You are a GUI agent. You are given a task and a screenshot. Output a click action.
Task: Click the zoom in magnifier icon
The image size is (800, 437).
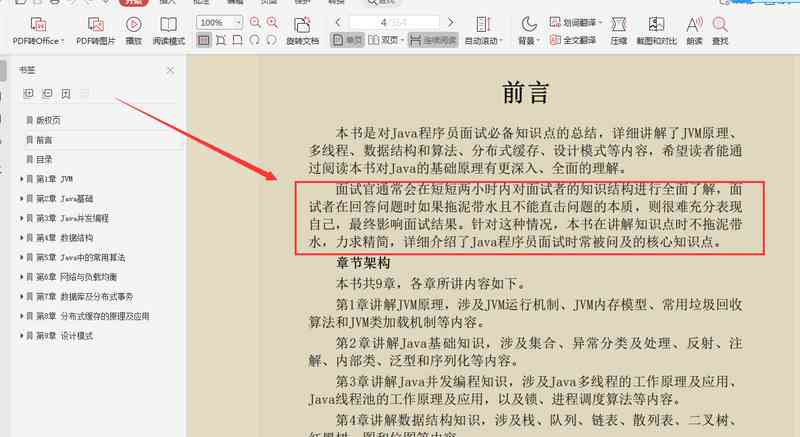(x=272, y=22)
